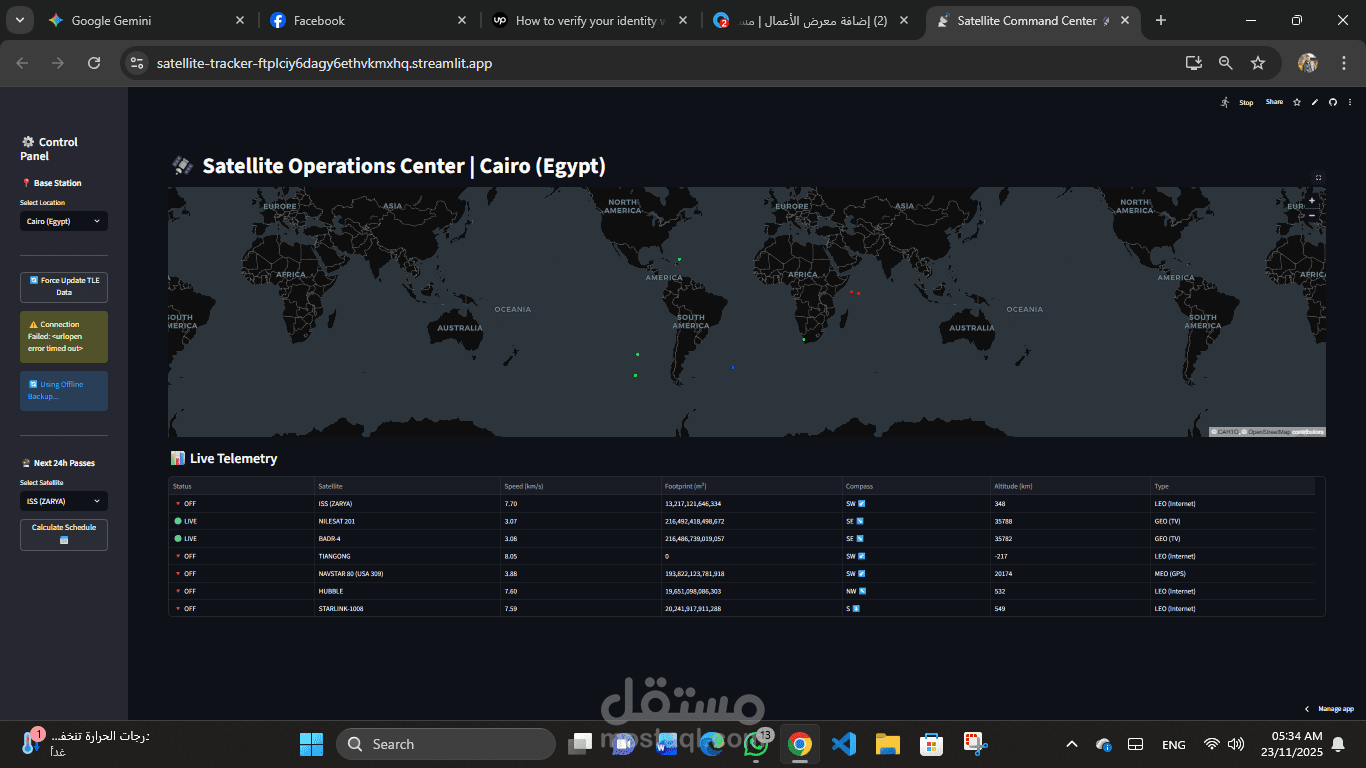Sort table by Satellite column header
This screenshot has height=768, width=1366.
coord(407,486)
